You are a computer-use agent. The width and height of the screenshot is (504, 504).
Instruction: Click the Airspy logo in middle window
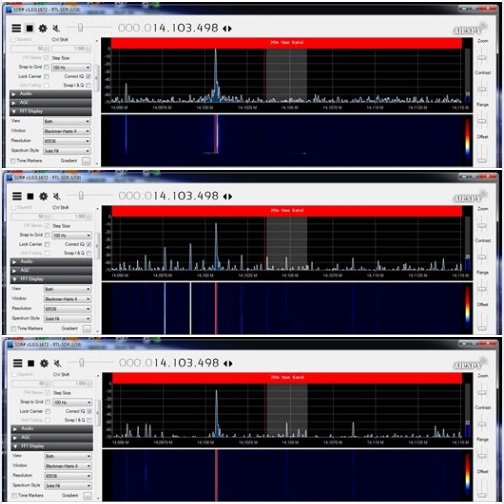click(x=470, y=197)
